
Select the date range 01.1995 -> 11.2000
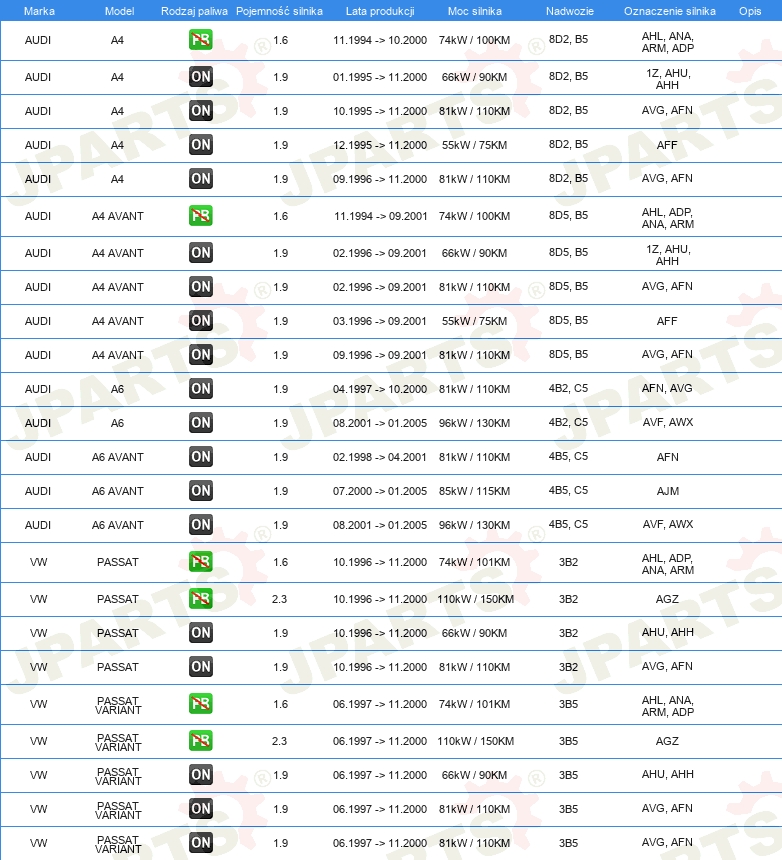(380, 77)
